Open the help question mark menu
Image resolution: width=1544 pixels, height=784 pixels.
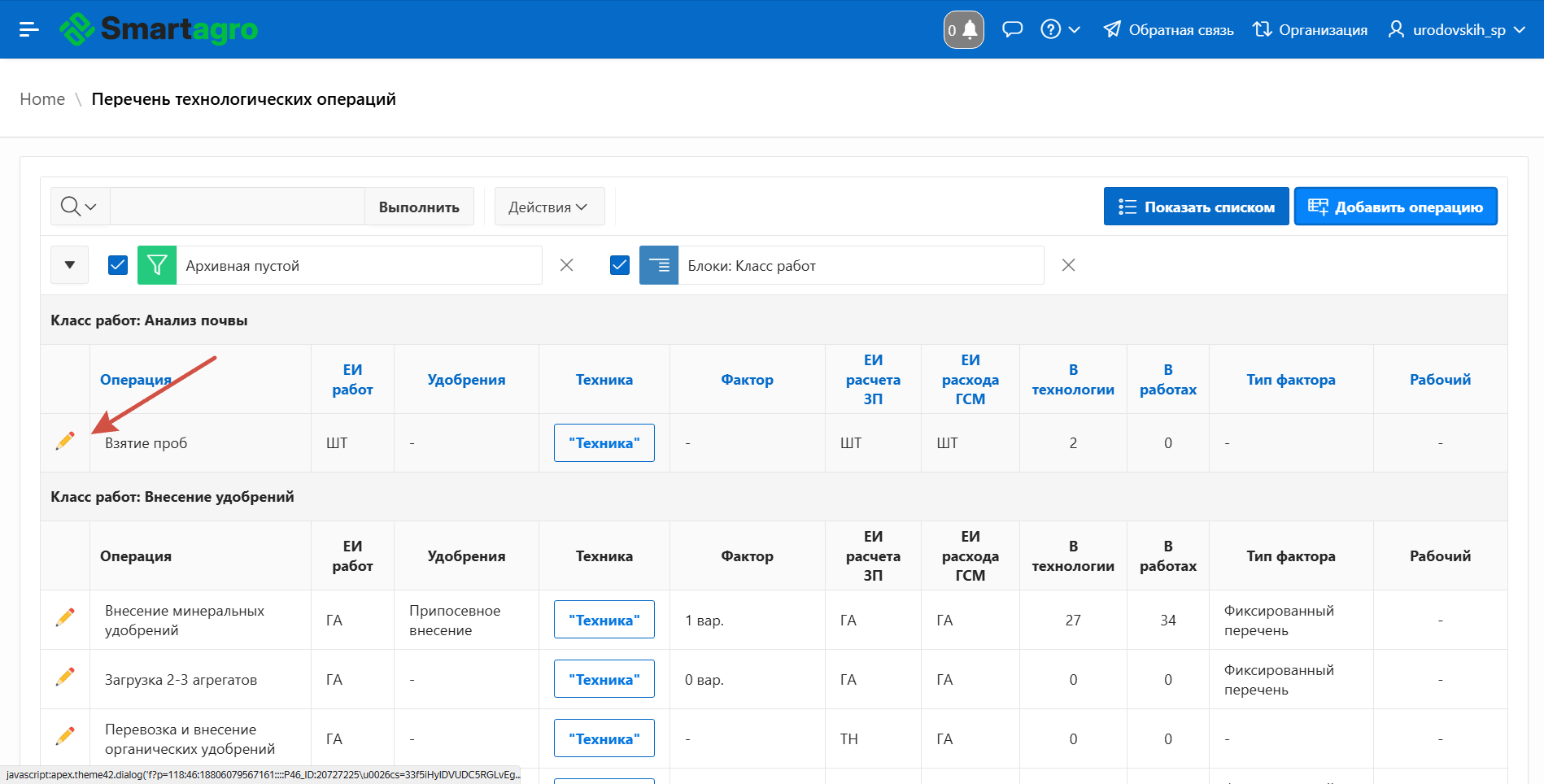pos(1060,30)
